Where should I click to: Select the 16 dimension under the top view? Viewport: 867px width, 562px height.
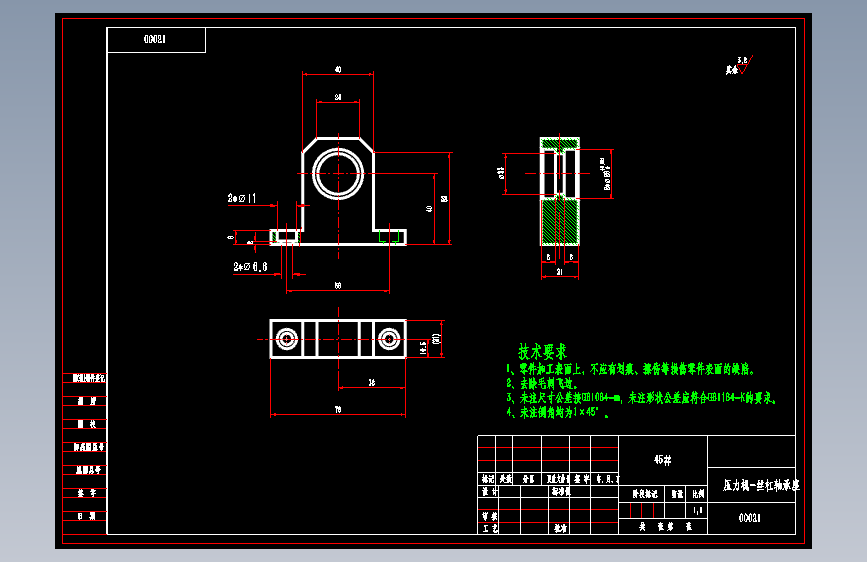[x=372, y=382]
